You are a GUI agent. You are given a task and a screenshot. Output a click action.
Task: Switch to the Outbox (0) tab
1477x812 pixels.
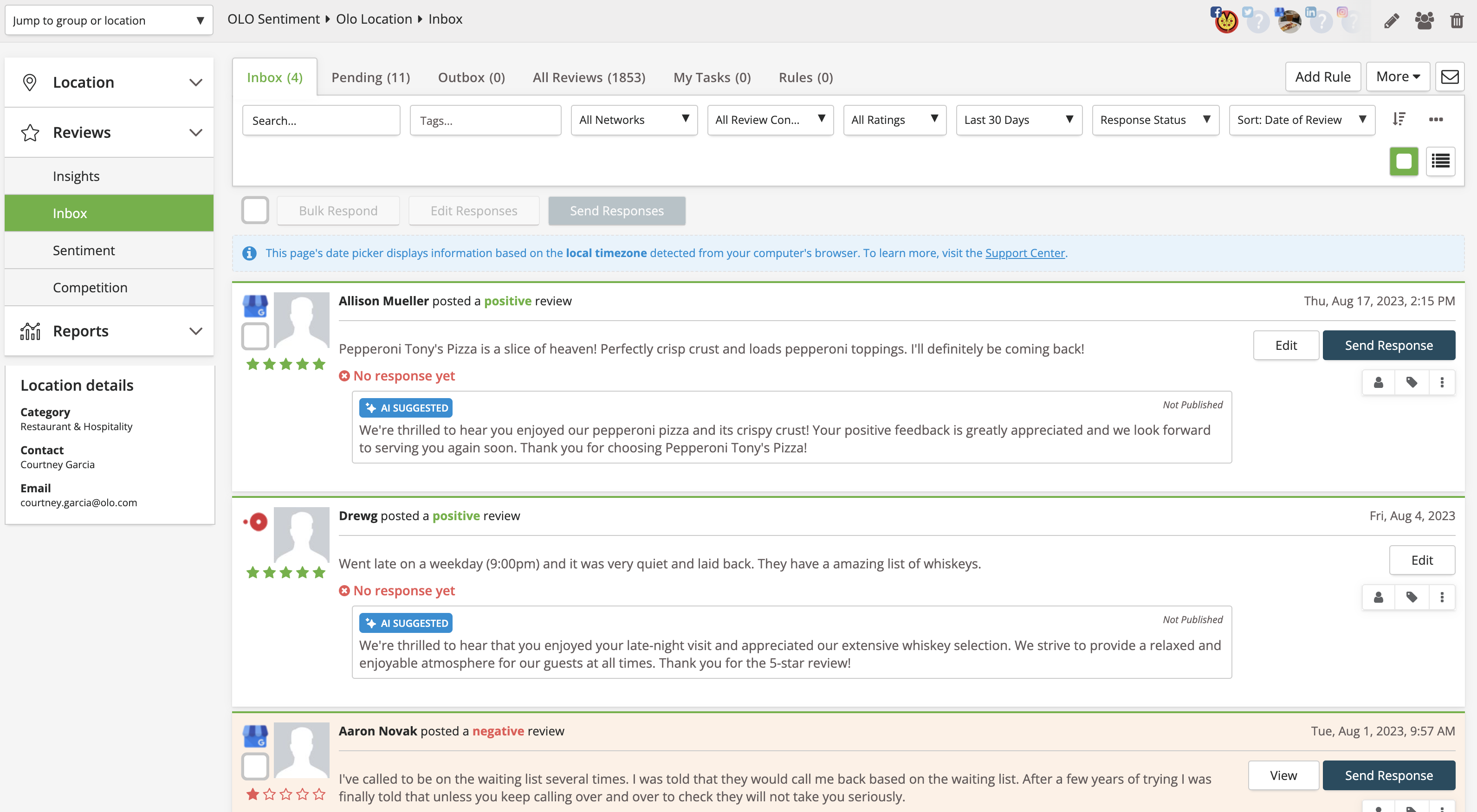click(x=471, y=77)
